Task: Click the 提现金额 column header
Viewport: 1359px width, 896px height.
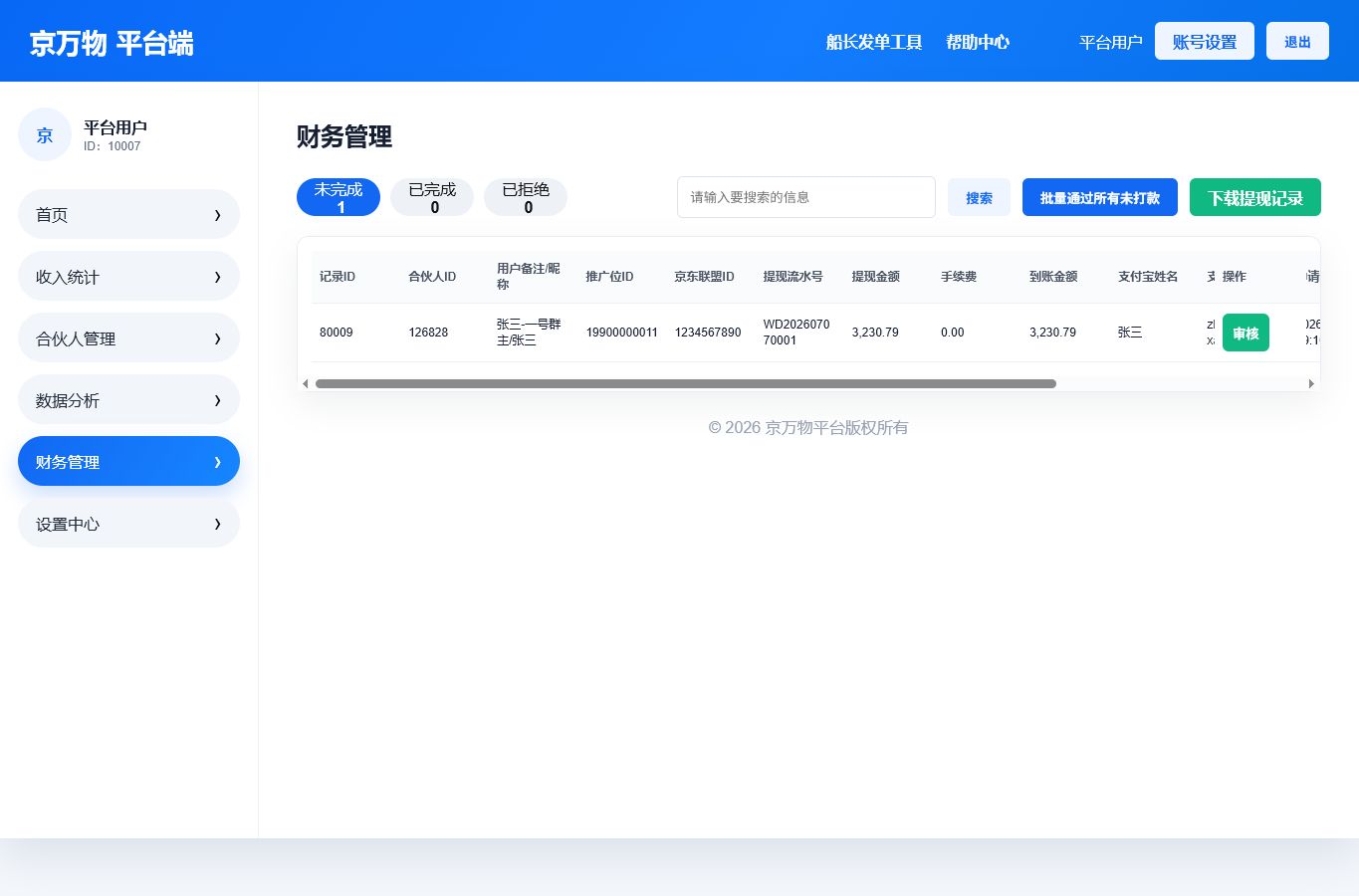Action: [876, 277]
